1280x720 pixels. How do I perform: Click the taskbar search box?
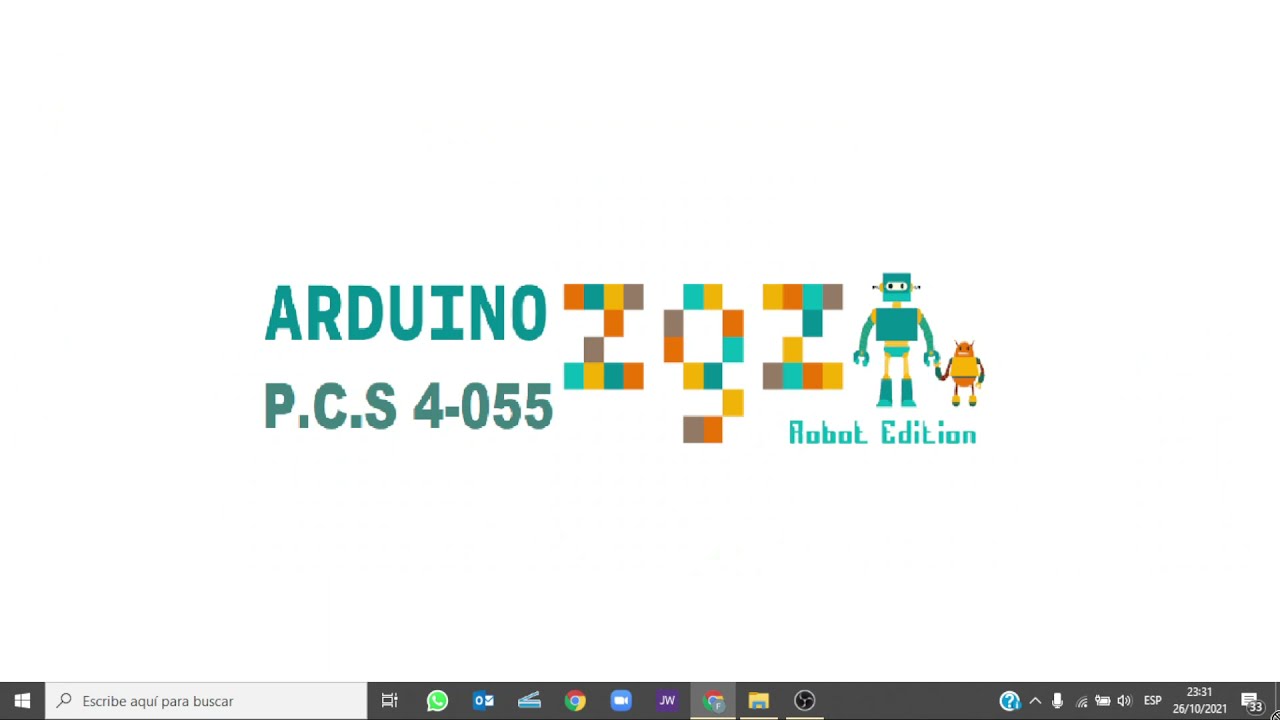(207, 701)
